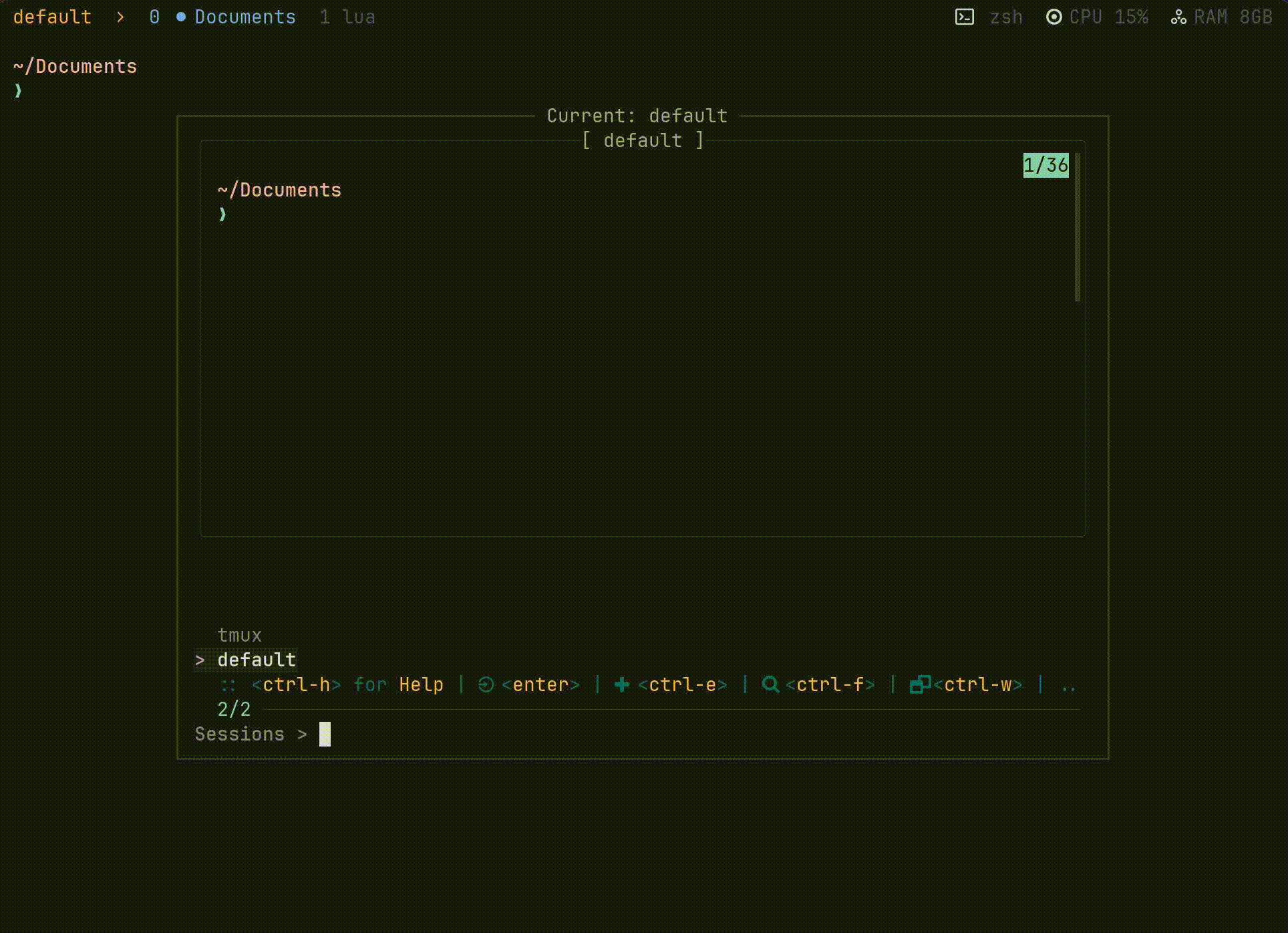Screen dimensions: 1288x933
Task: Click the windows icon for ctrl-w
Action: [919, 684]
